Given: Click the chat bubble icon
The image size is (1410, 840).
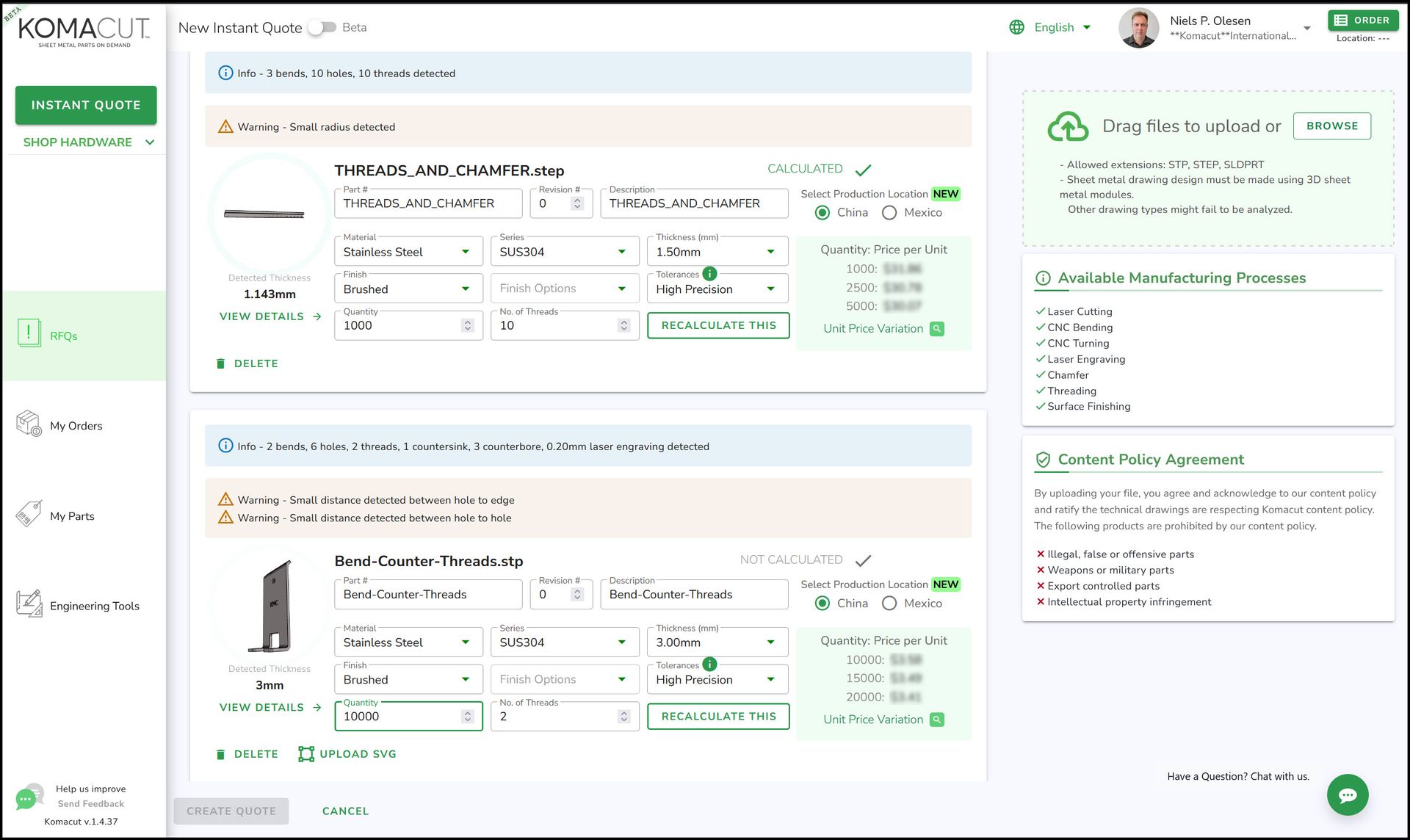Looking at the screenshot, I should pos(1347,795).
